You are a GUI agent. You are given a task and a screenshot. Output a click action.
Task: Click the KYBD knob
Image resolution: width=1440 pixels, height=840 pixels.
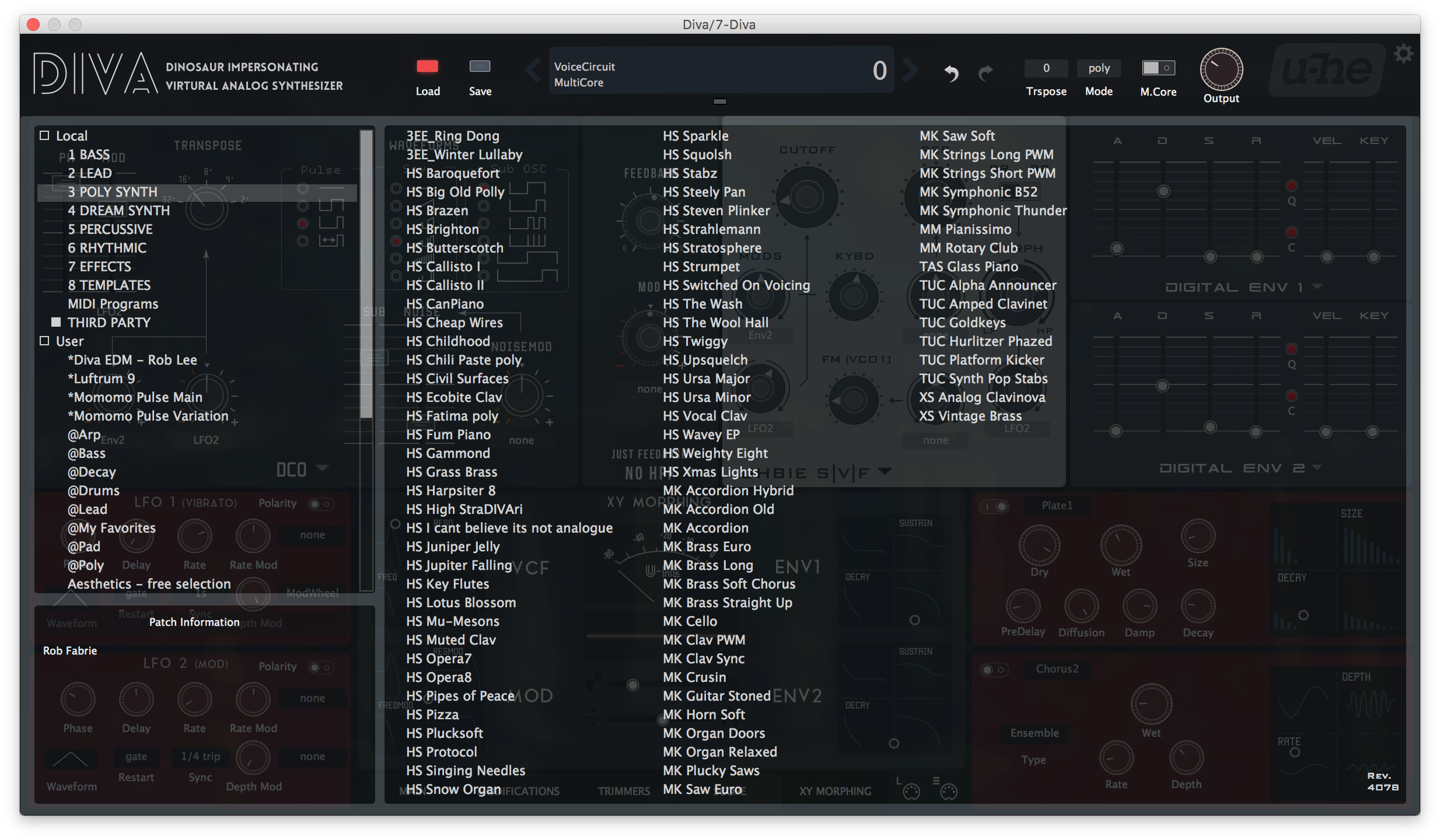point(854,296)
